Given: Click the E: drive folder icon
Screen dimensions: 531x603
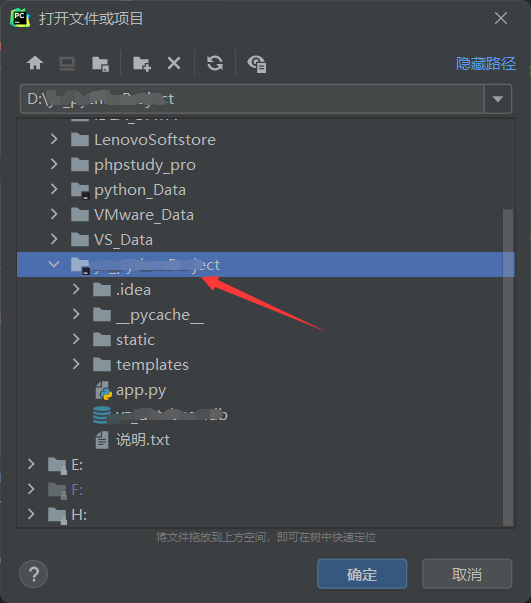Looking at the screenshot, I should coord(57,465).
